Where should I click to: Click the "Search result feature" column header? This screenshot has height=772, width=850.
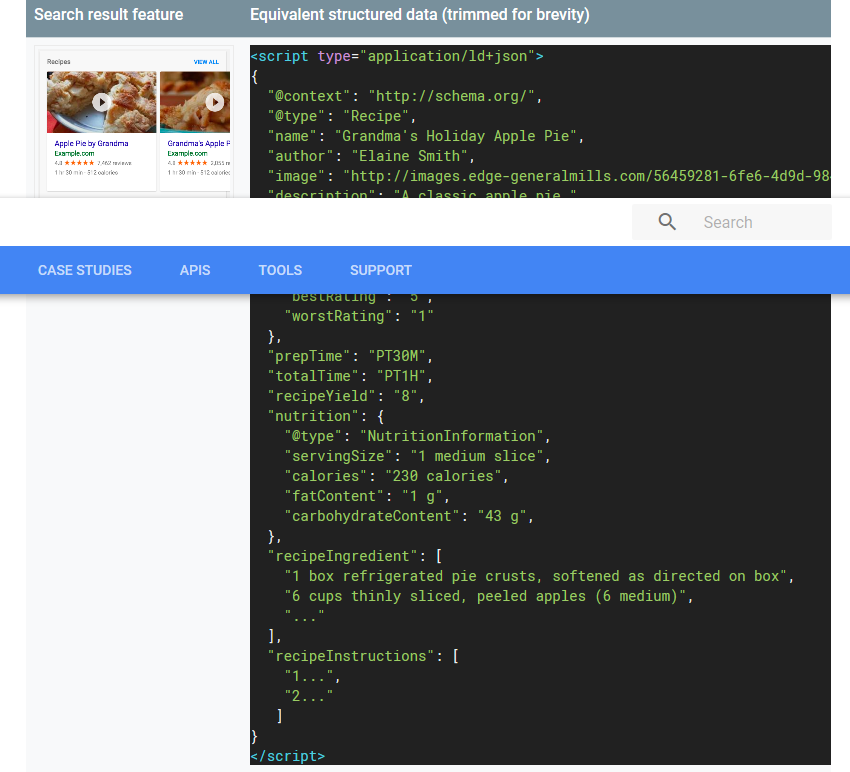click(108, 15)
